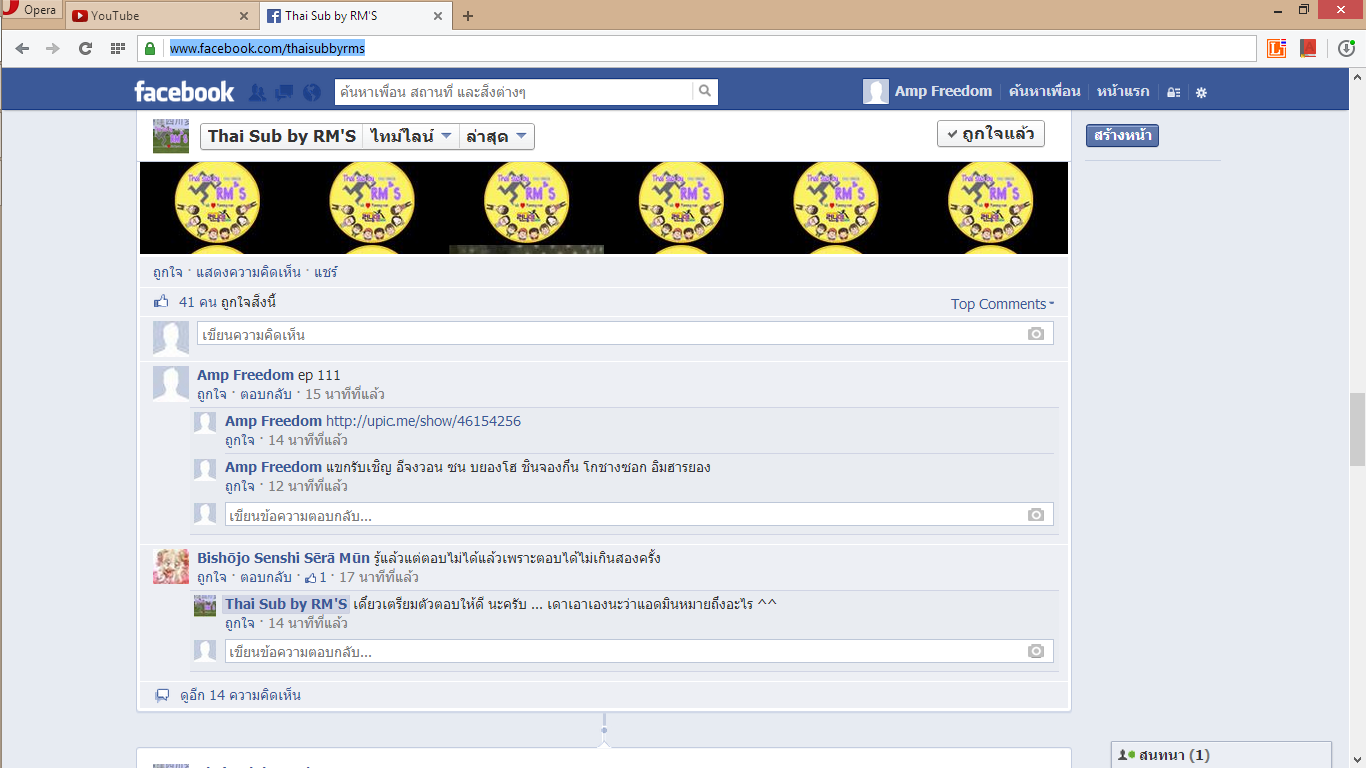Go to หน้าแรก in the header
This screenshot has height=768, width=1366.
(1122, 91)
